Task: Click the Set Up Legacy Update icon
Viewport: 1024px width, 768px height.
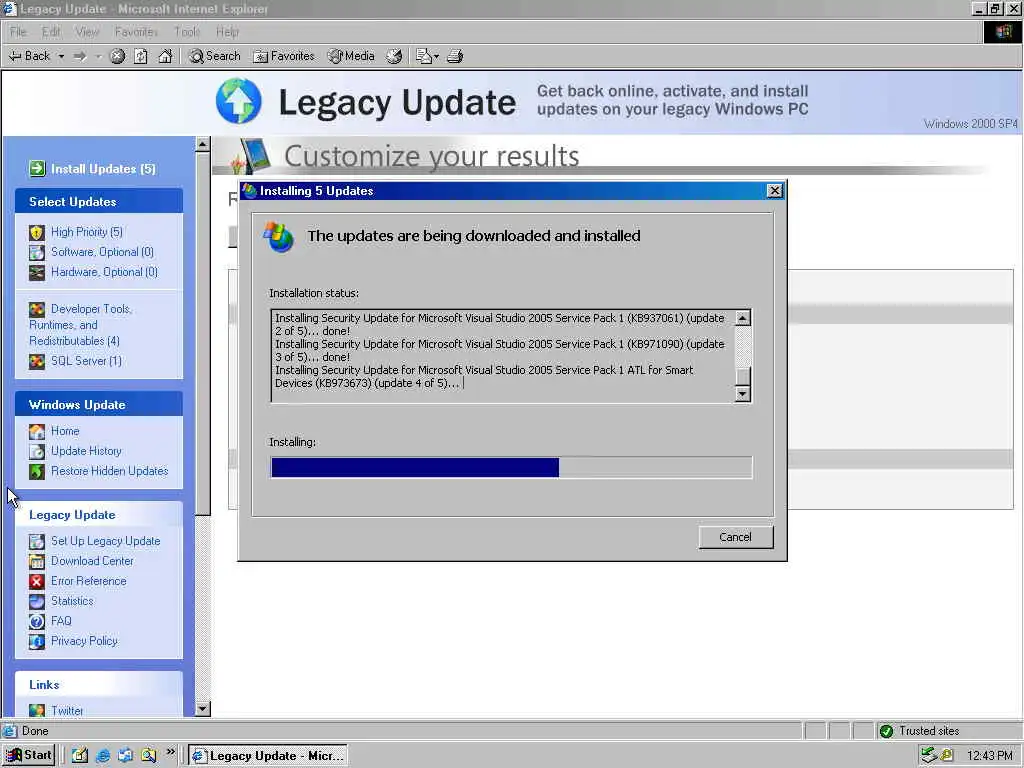Action: (37, 541)
